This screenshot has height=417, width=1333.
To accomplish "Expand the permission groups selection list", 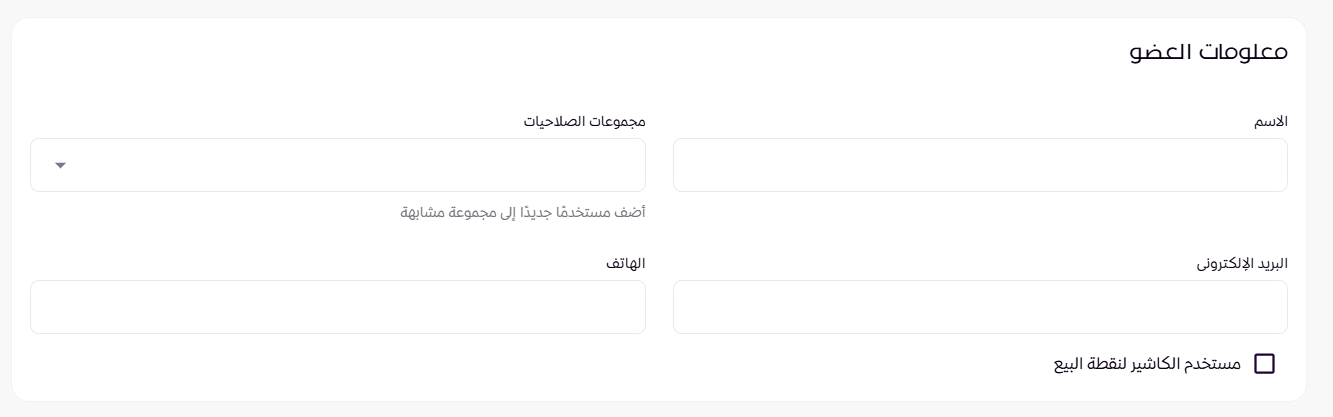I will [338, 165].
